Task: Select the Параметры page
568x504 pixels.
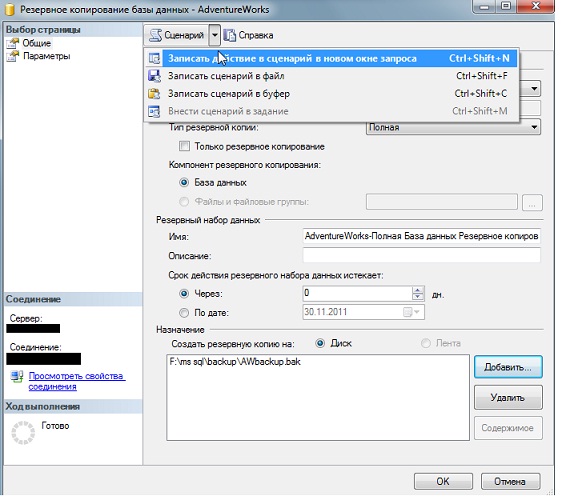Action: pyautogui.click(x=46, y=56)
